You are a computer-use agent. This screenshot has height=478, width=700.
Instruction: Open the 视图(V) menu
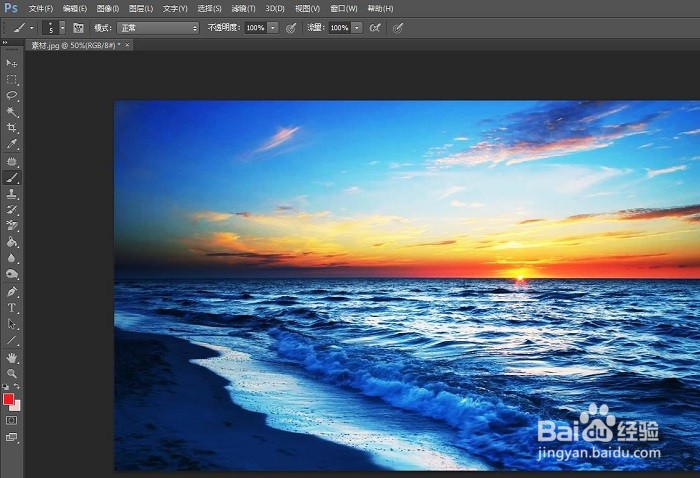coord(307,8)
